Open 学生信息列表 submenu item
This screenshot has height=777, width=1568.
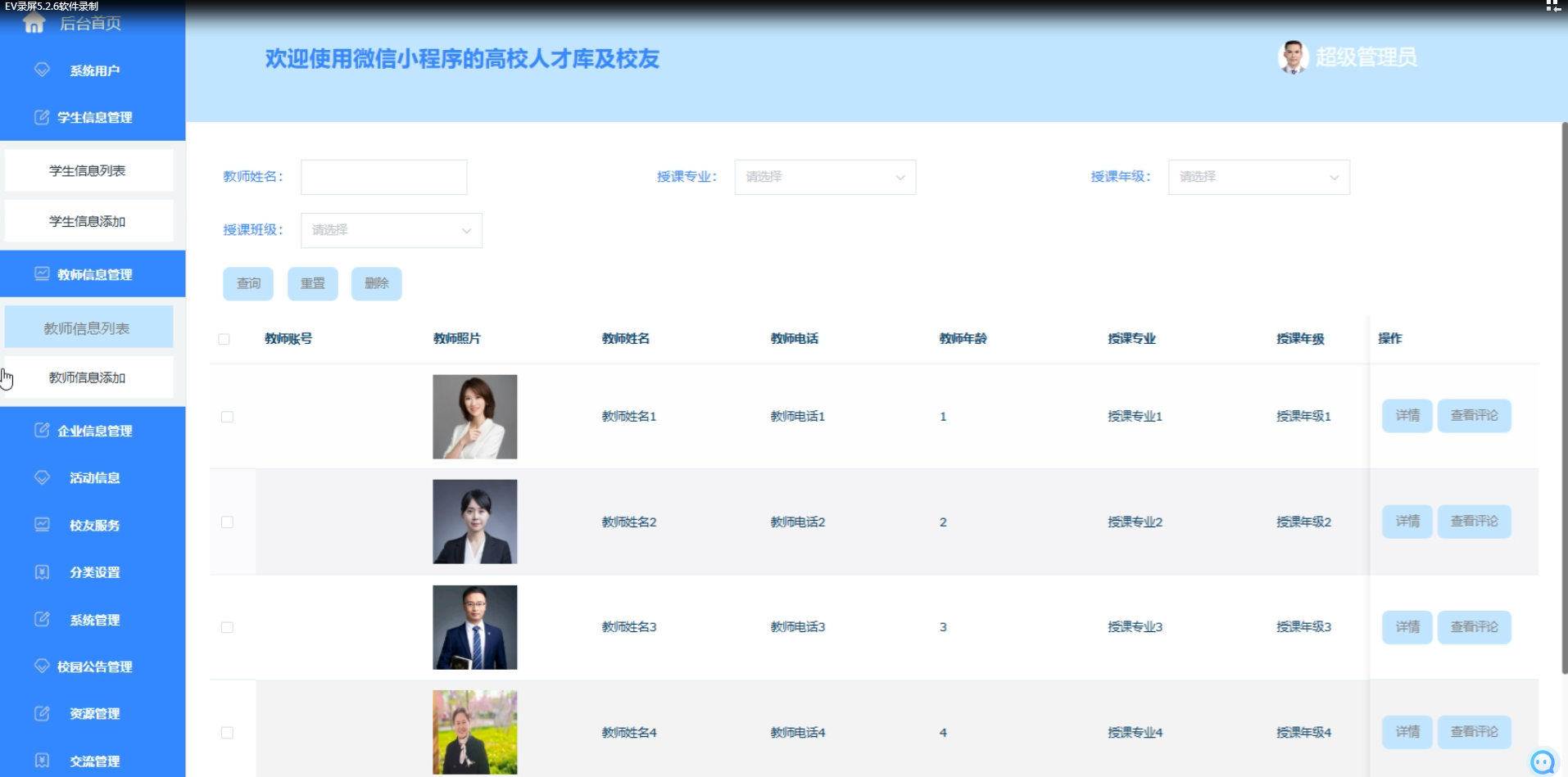click(88, 170)
